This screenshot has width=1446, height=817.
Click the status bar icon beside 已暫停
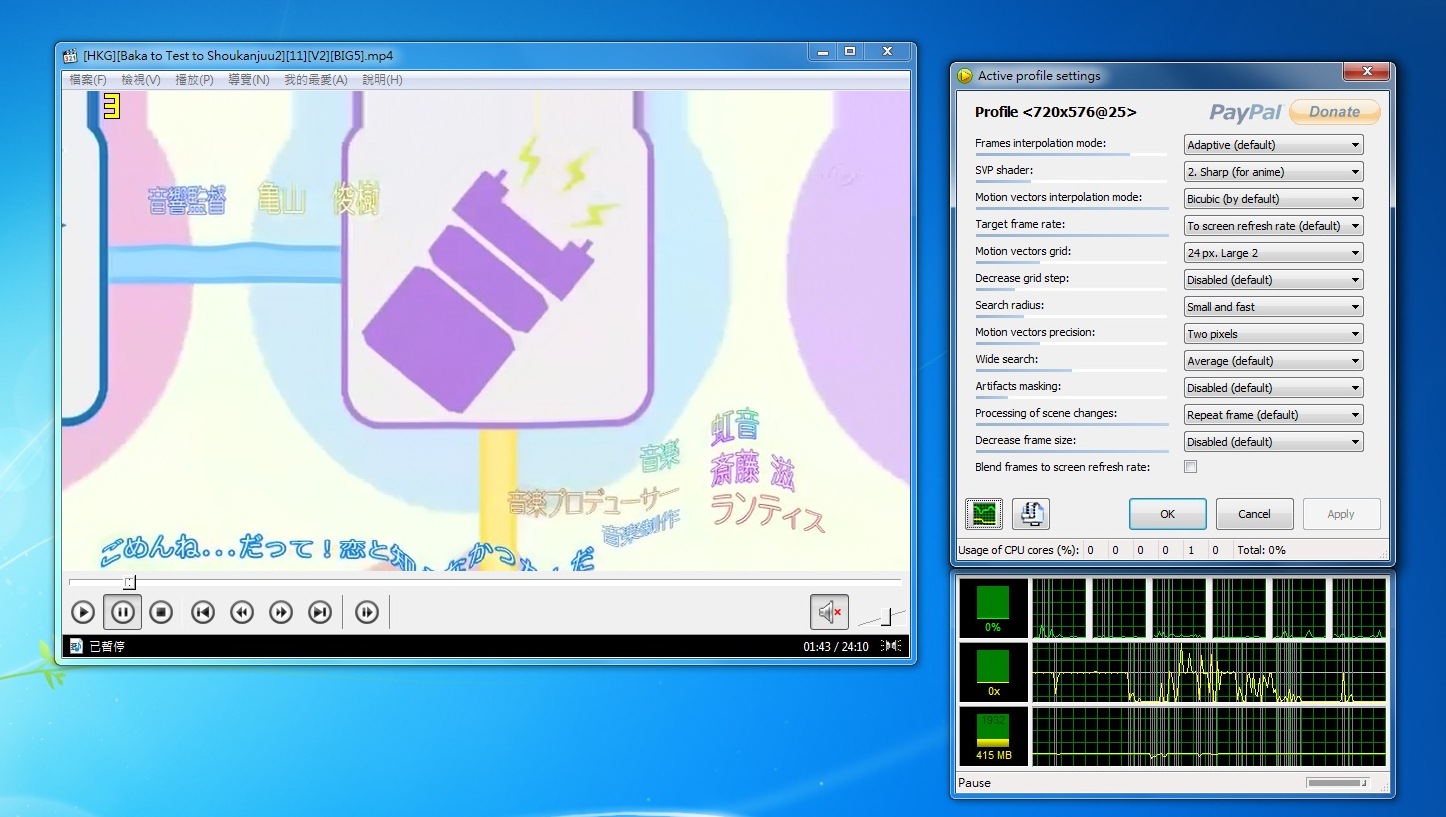[x=76, y=646]
